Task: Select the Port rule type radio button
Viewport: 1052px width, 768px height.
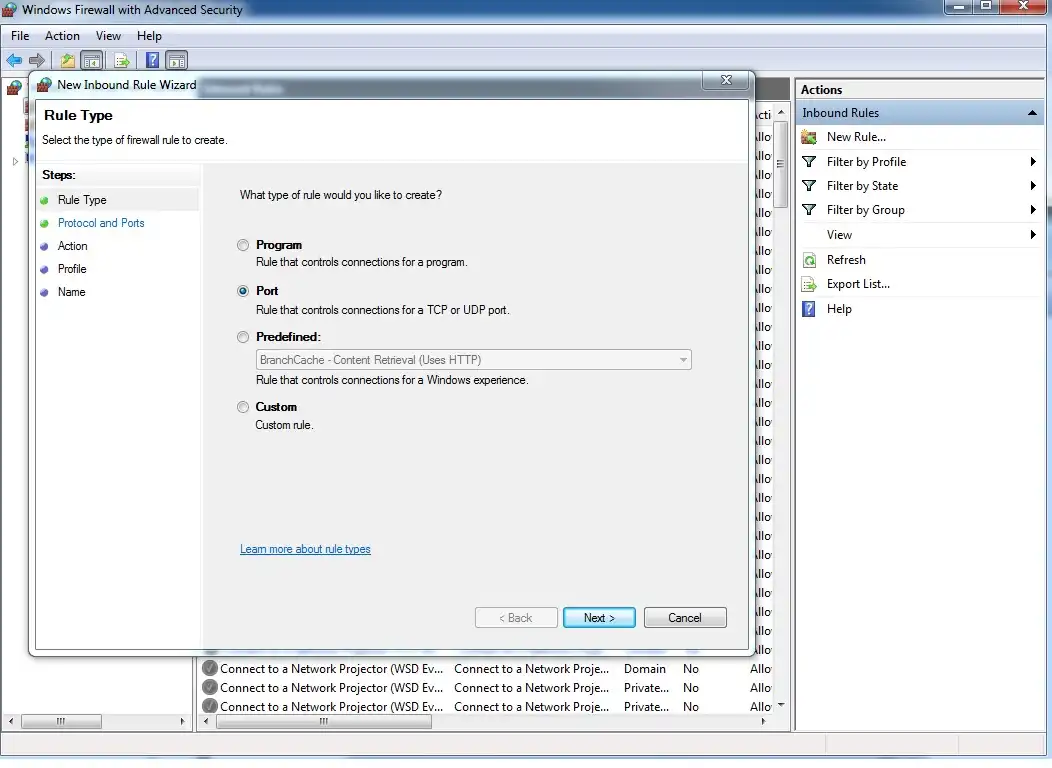Action: pos(243,290)
